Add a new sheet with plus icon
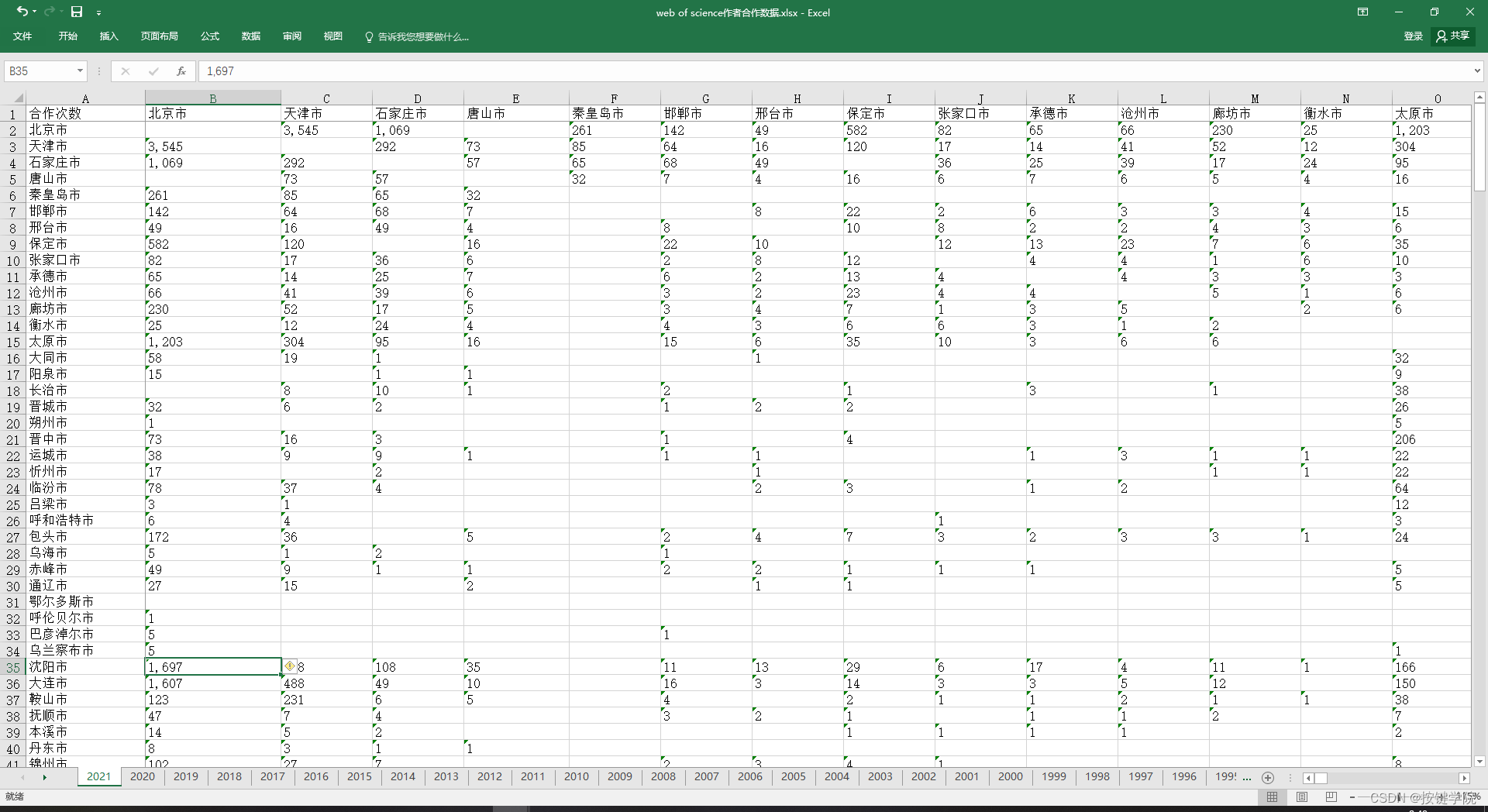Screen dimensions: 1488x812 coord(1268,777)
